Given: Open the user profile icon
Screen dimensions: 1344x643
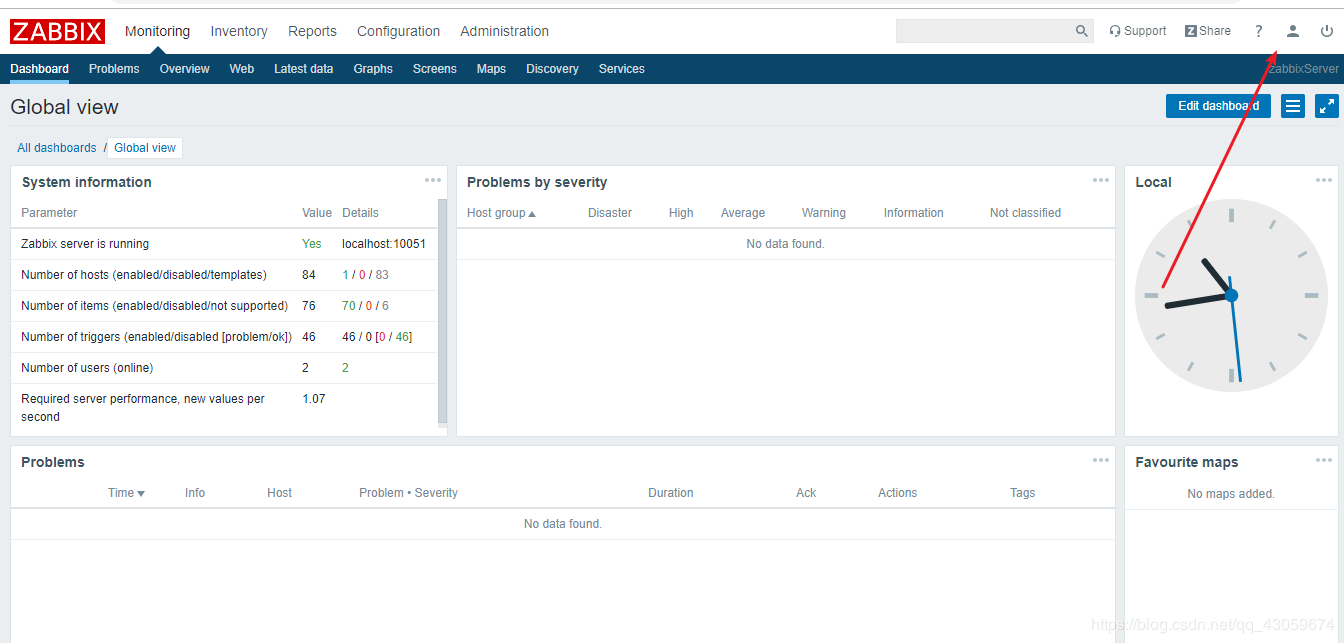Looking at the screenshot, I should [x=1292, y=31].
